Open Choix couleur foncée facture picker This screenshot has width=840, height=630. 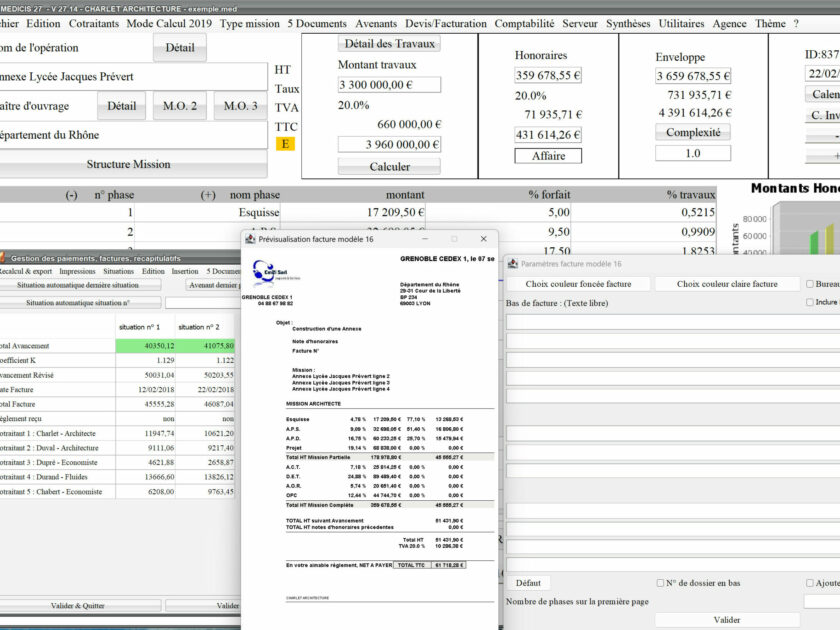(578, 284)
